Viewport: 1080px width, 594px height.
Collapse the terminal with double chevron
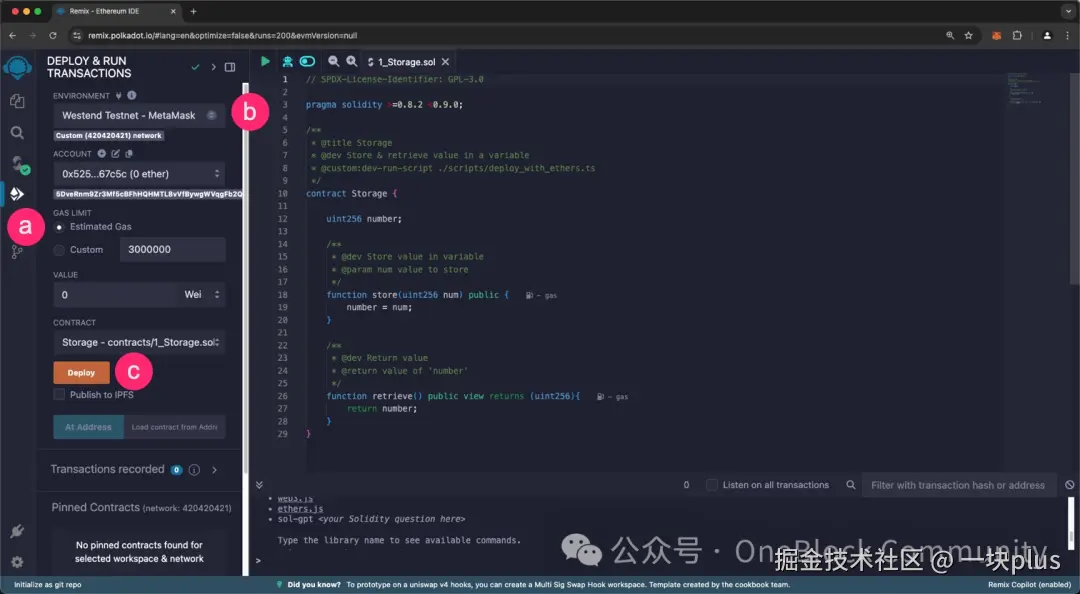260,485
